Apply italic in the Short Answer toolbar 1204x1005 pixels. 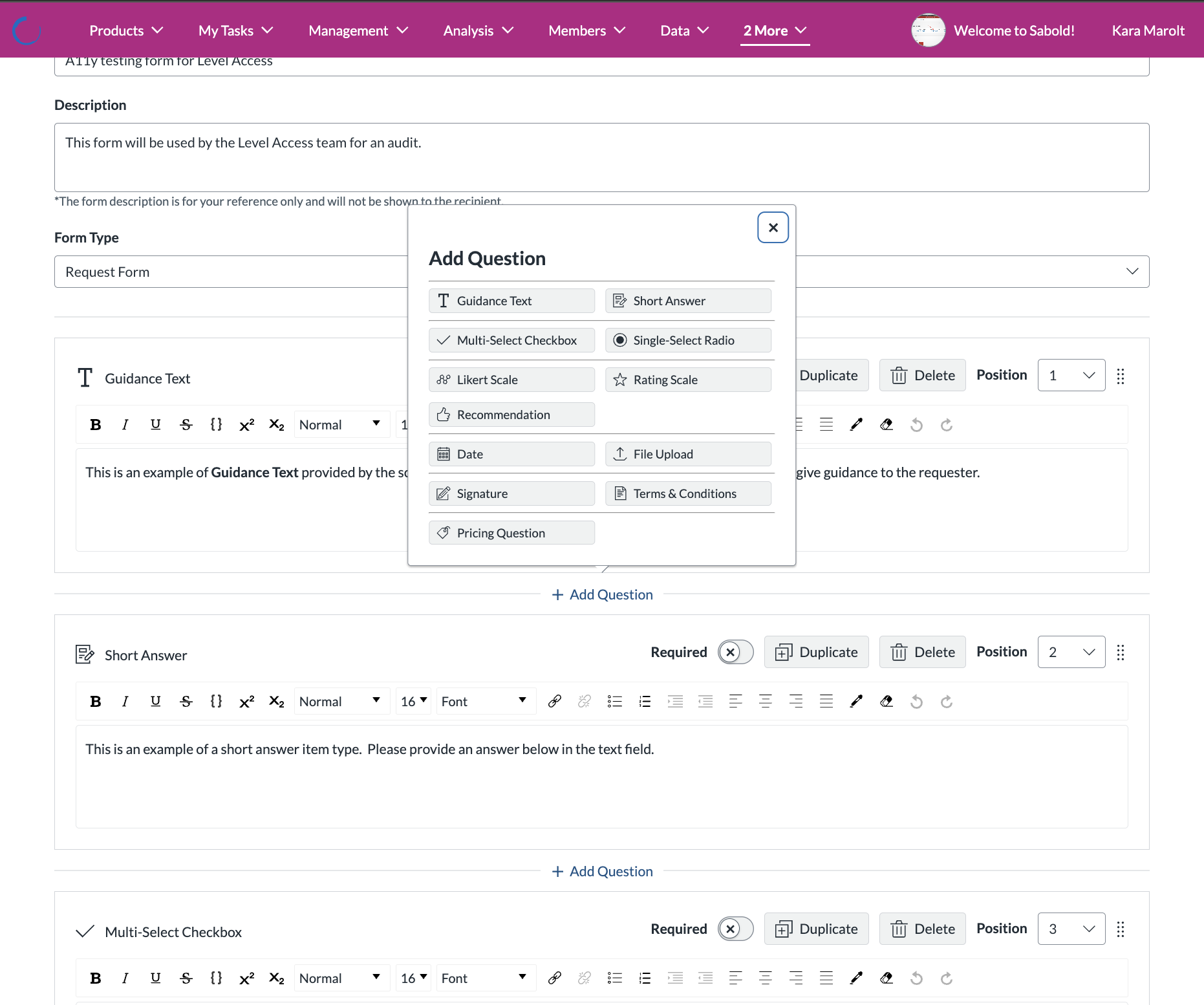tap(125, 702)
